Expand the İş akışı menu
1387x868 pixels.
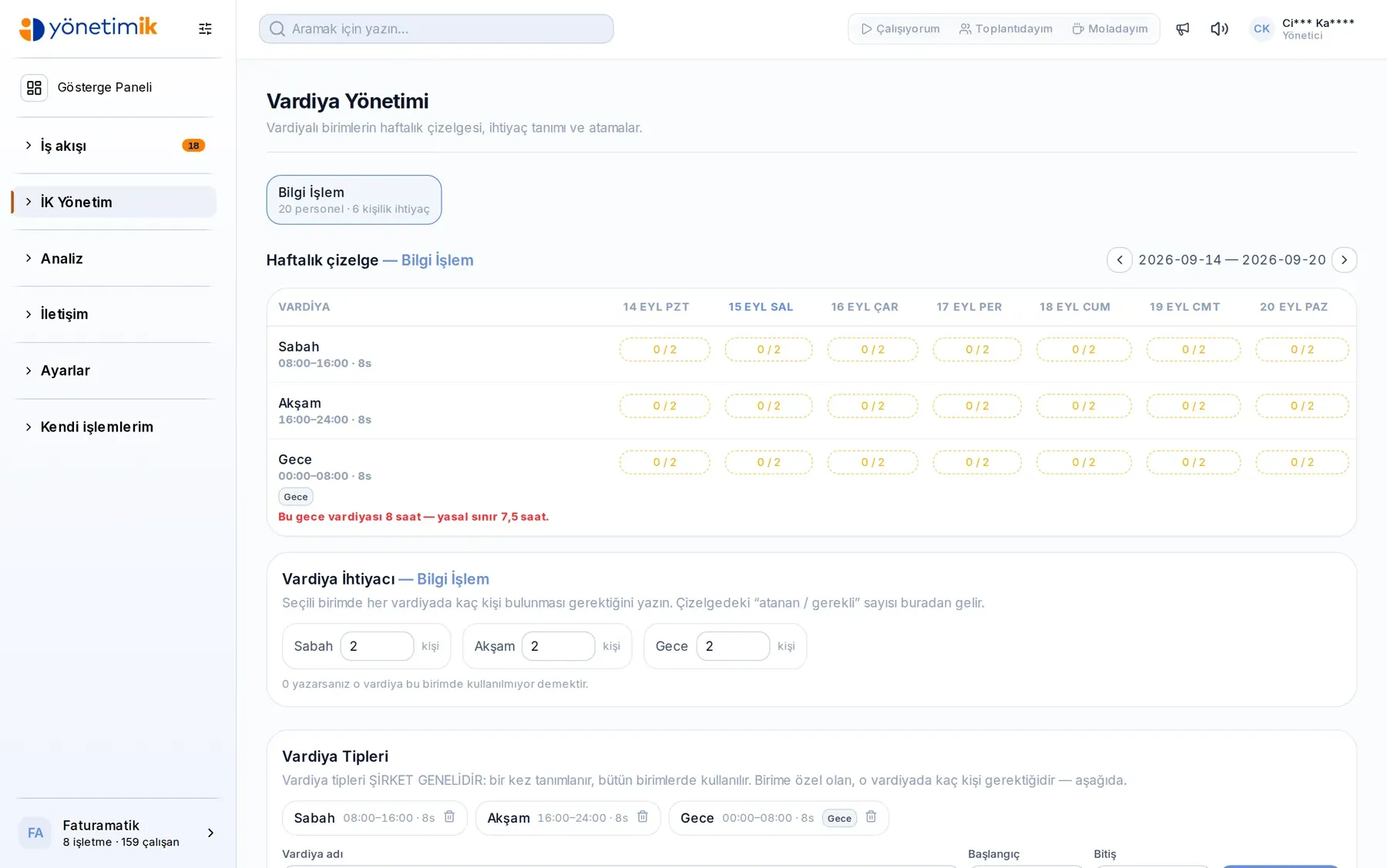(x=114, y=146)
